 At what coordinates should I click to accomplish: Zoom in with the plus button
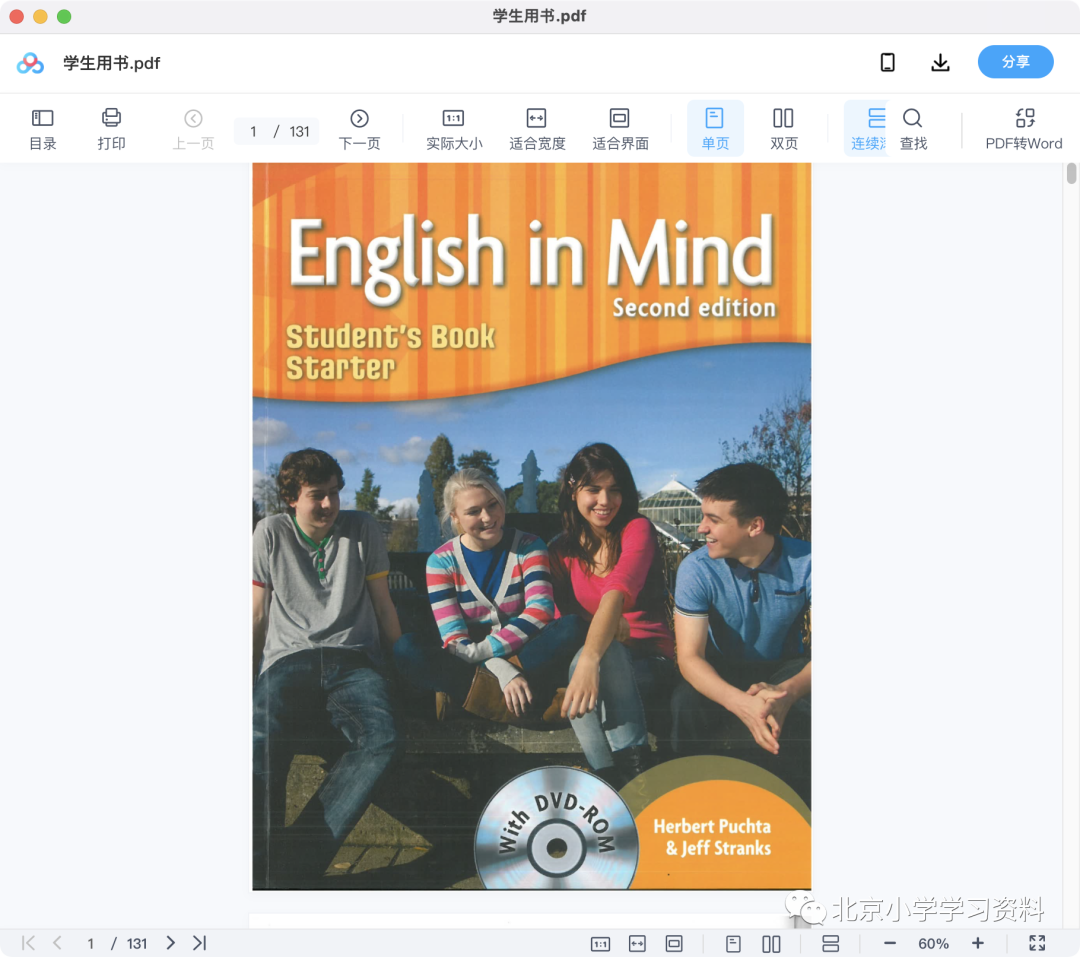(x=977, y=943)
